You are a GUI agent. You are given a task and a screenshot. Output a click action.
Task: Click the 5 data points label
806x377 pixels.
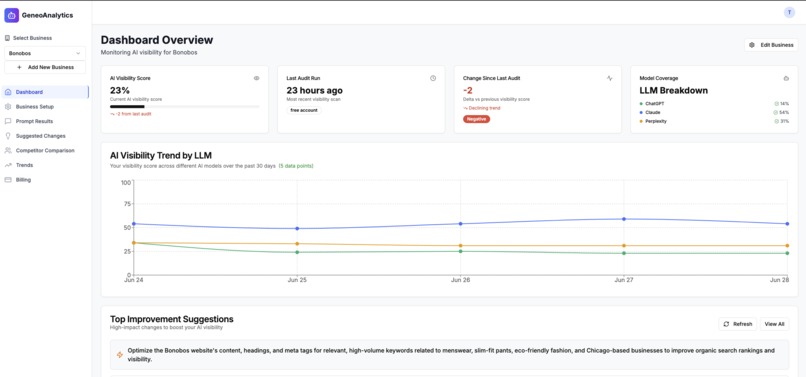tap(296, 166)
